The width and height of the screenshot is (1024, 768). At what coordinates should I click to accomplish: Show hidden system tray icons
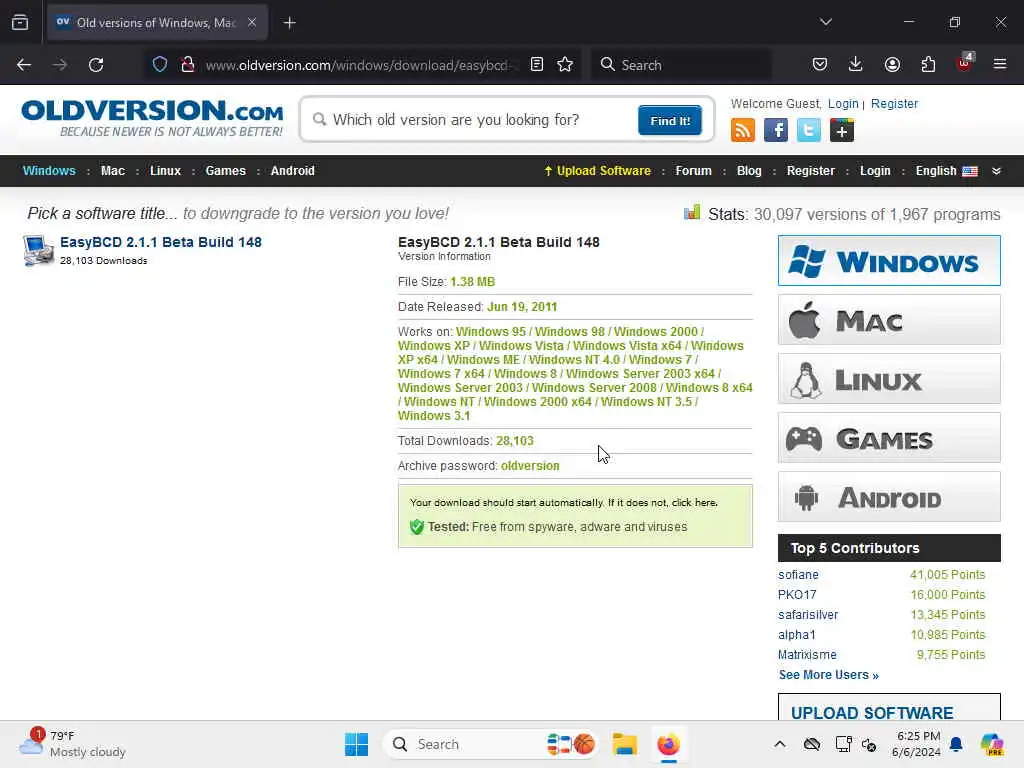(x=780, y=744)
